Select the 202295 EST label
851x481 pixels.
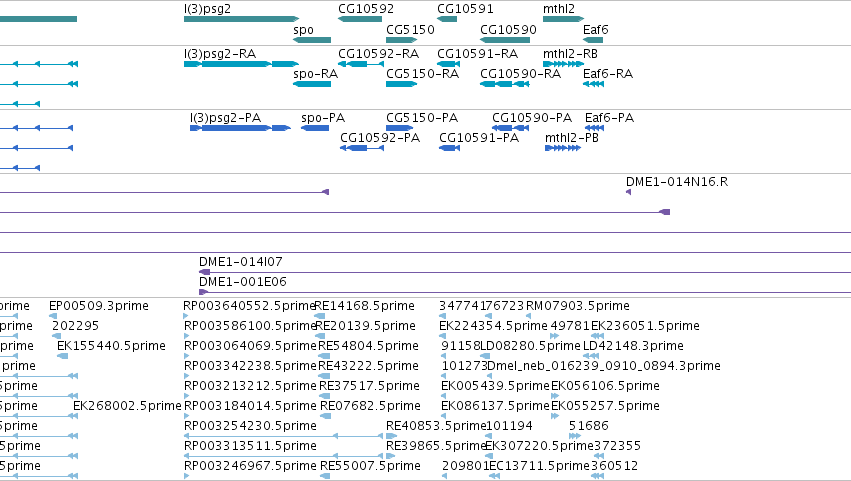[75, 326]
